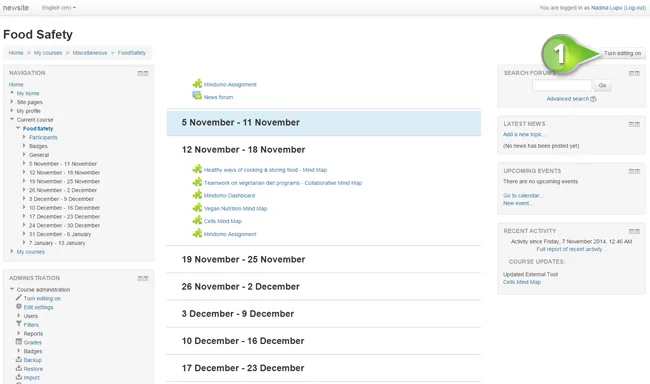Click the gear icon for Edit settings
This screenshot has width=650, height=384.
[x=19, y=306]
